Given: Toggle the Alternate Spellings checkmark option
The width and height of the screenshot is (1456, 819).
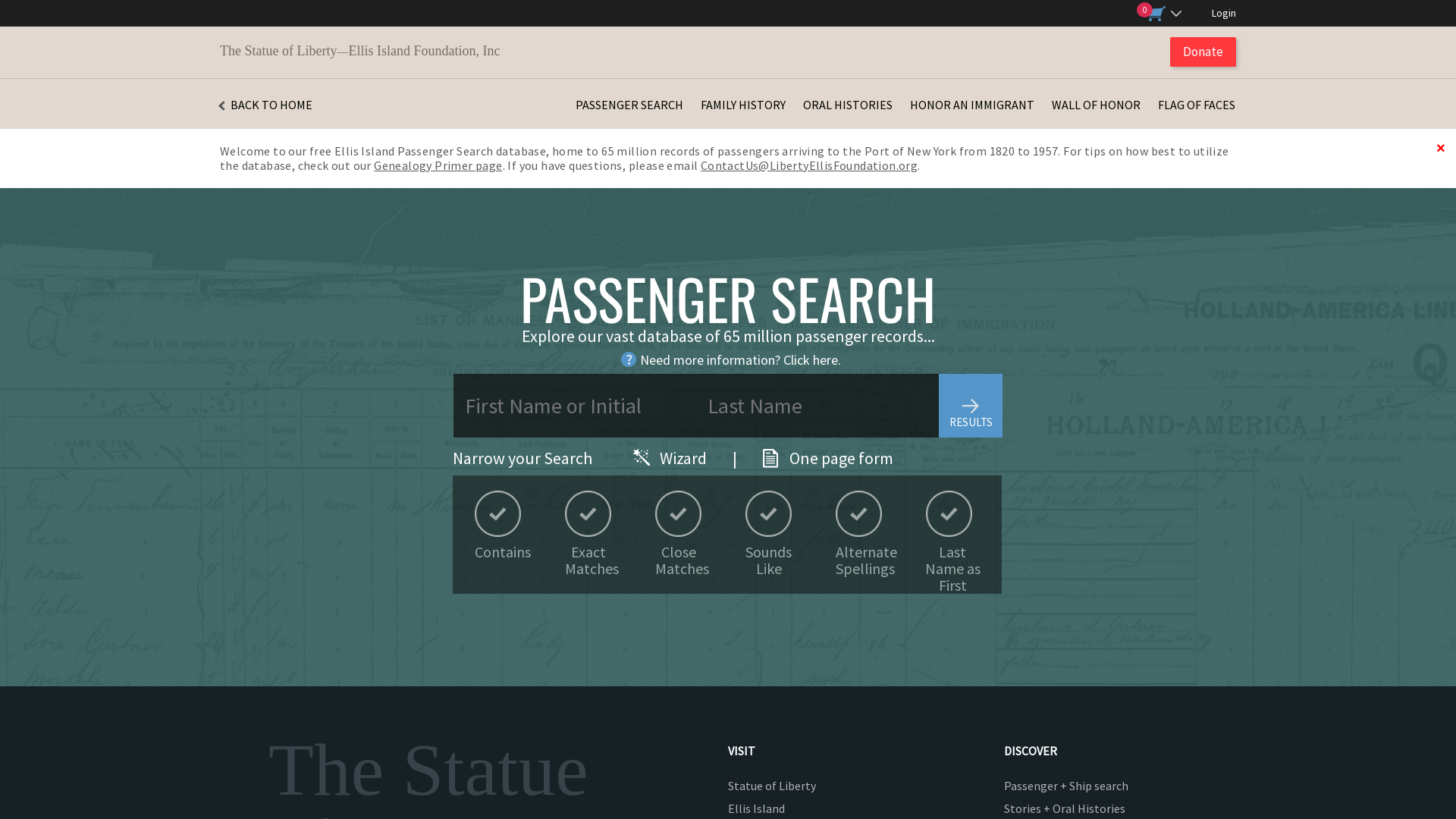Looking at the screenshot, I should pos(859,513).
